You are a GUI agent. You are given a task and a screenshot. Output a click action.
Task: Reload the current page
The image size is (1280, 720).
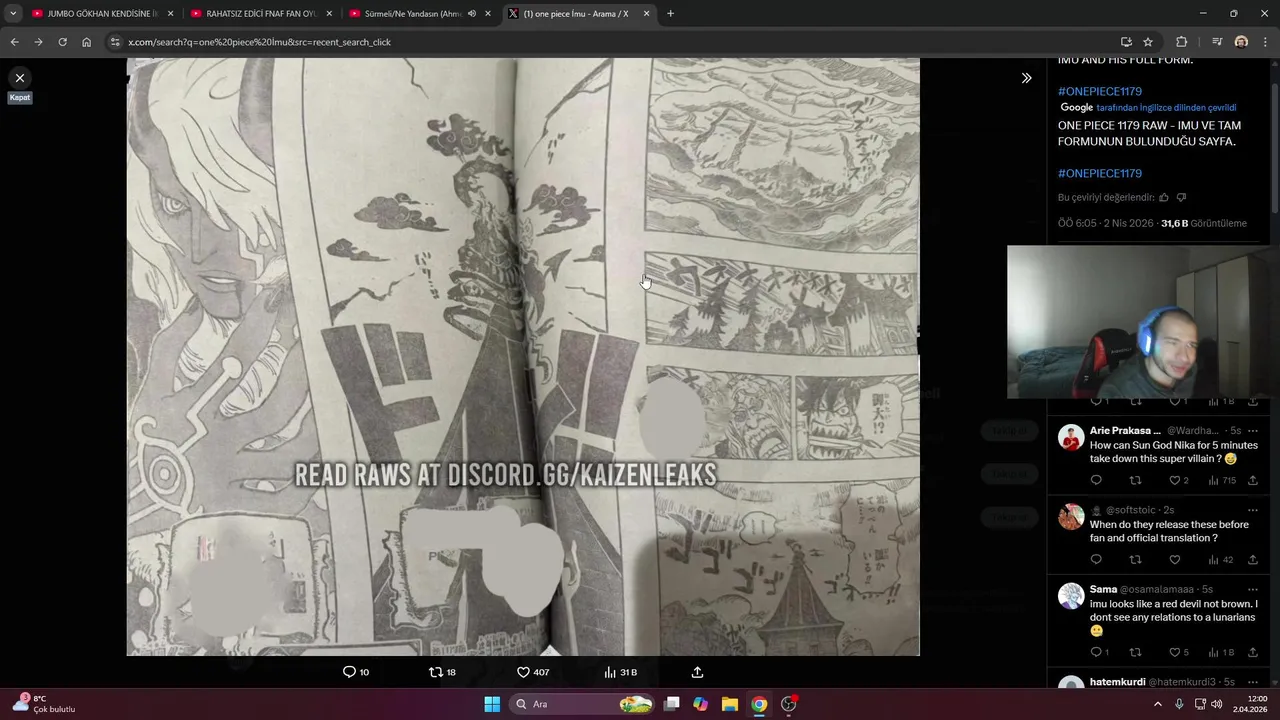click(62, 42)
